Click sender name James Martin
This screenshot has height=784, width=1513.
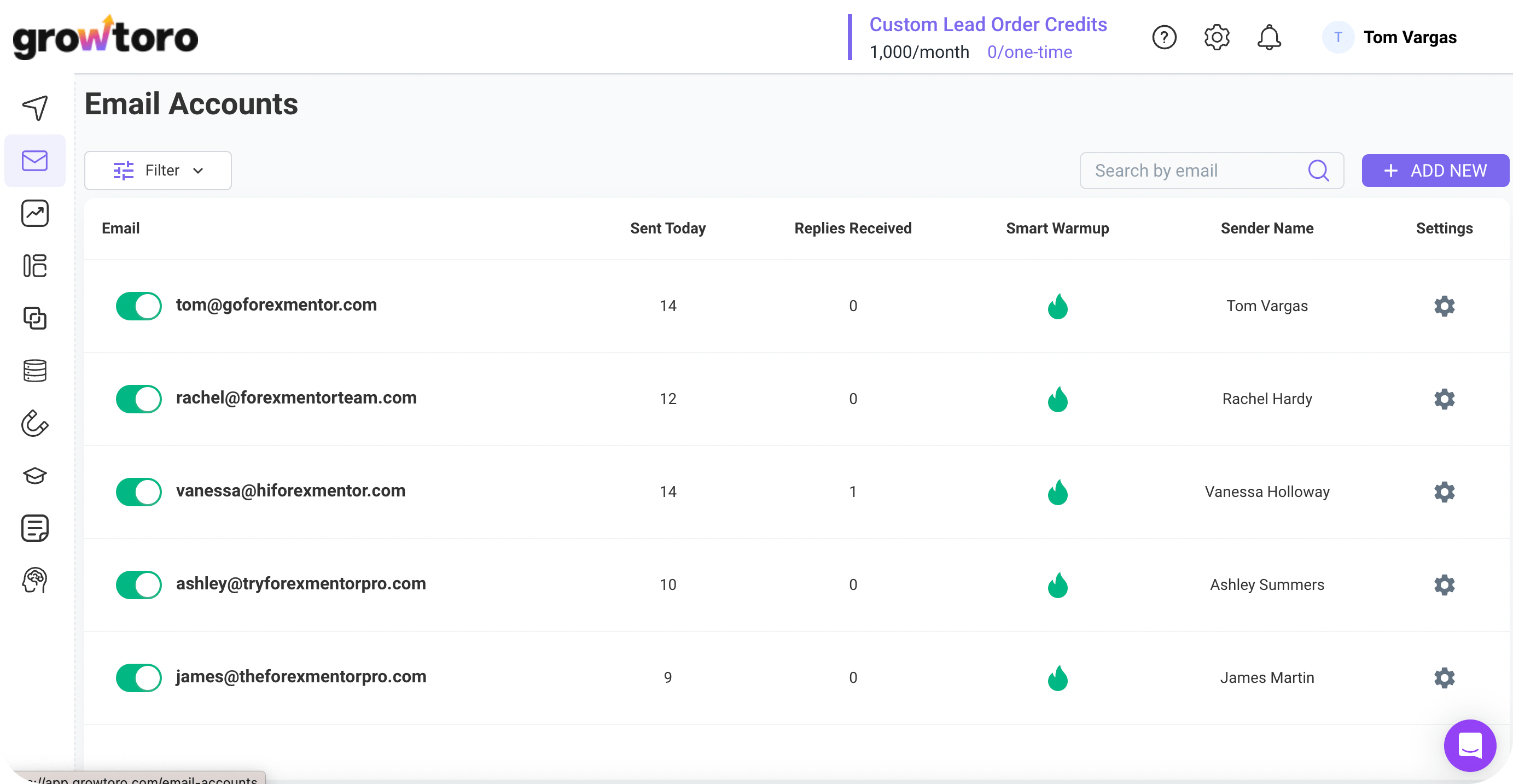tap(1267, 677)
